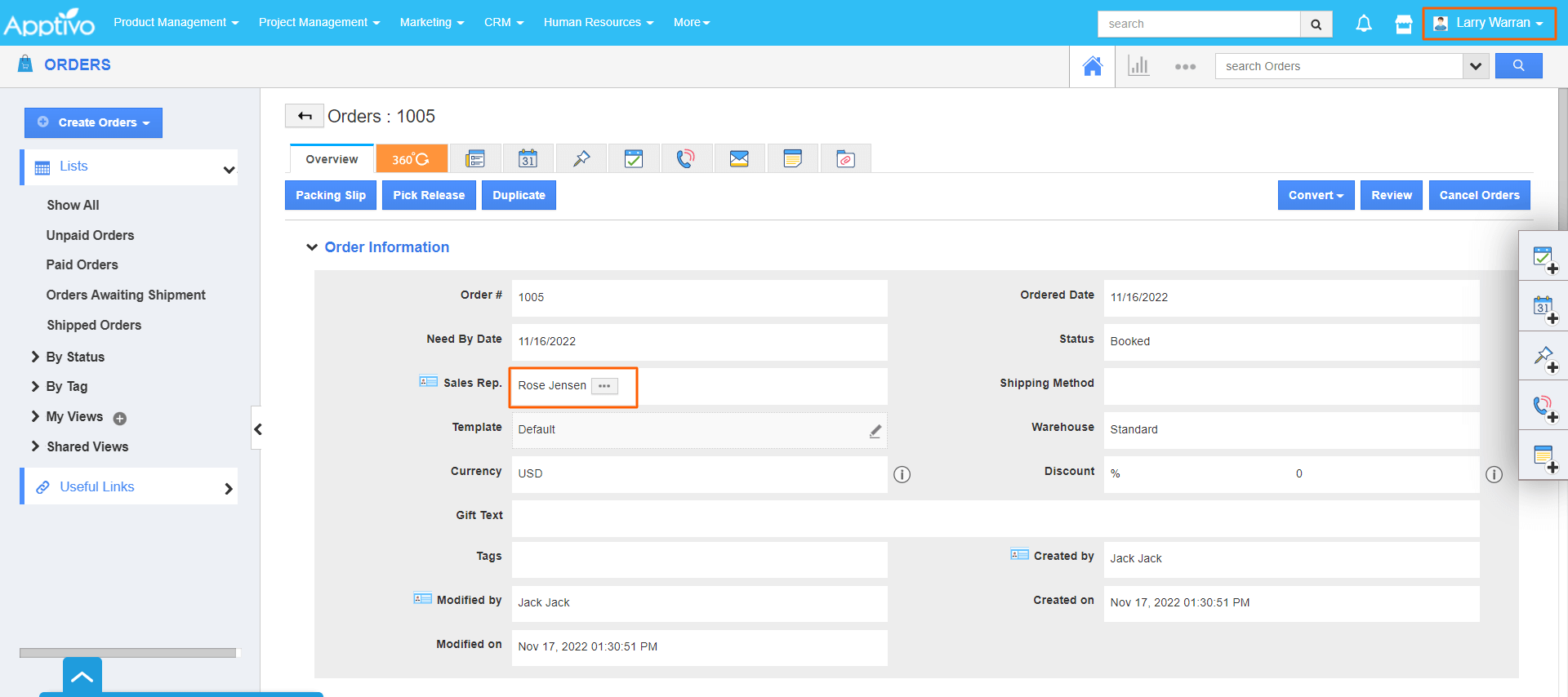Go to Orders home icon
1568x697 pixels.
[x=1092, y=66]
